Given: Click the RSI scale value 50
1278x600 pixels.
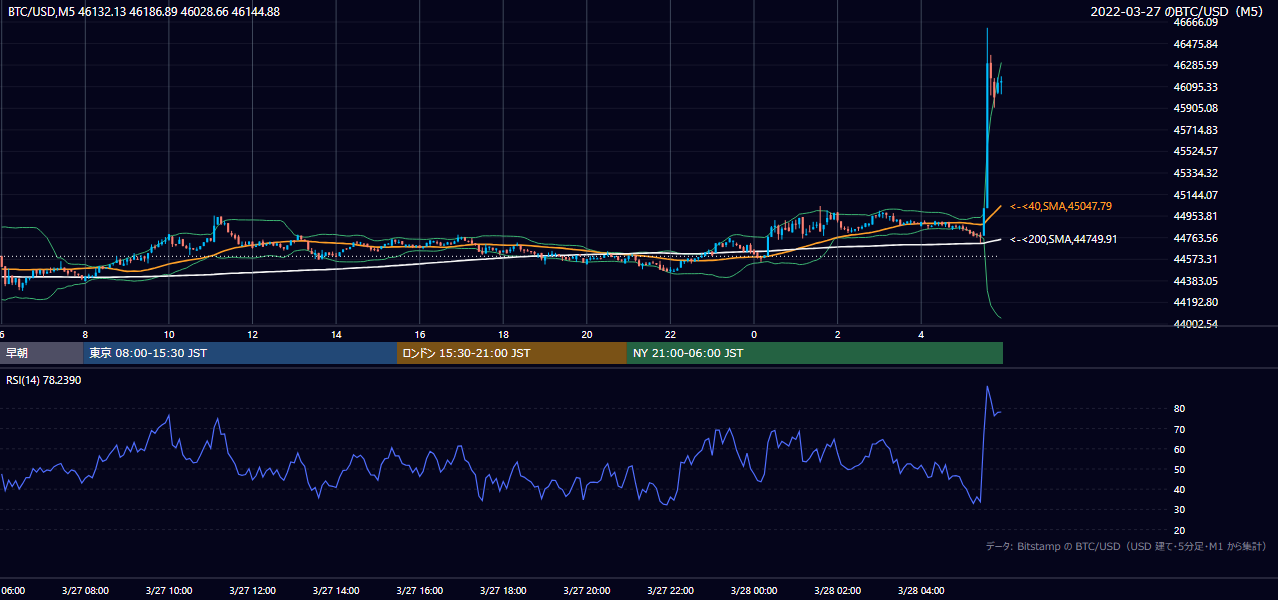Looking at the screenshot, I should coord(1180,469).
